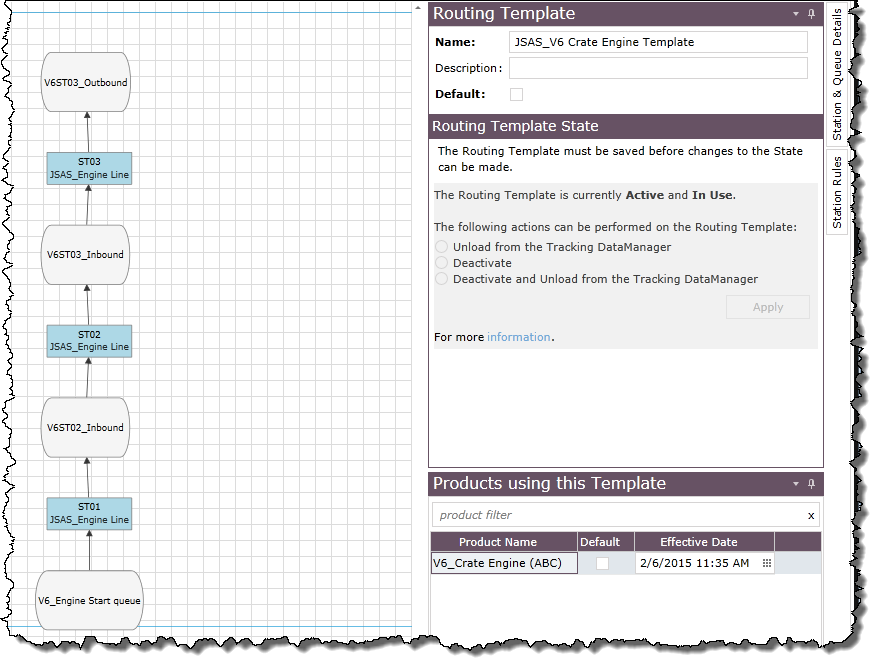Pin the Products using this Template panel
The height and width of the screenshot is (658, 870).
click(811, 484)
